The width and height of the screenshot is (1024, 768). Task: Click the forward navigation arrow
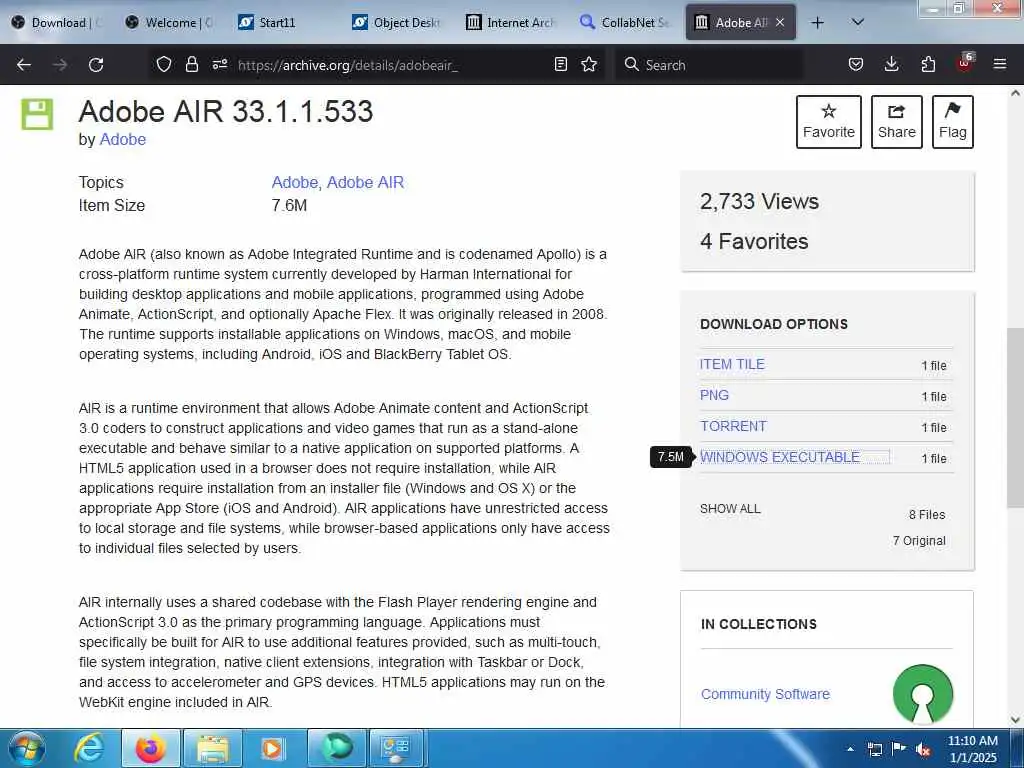[60, 65]
